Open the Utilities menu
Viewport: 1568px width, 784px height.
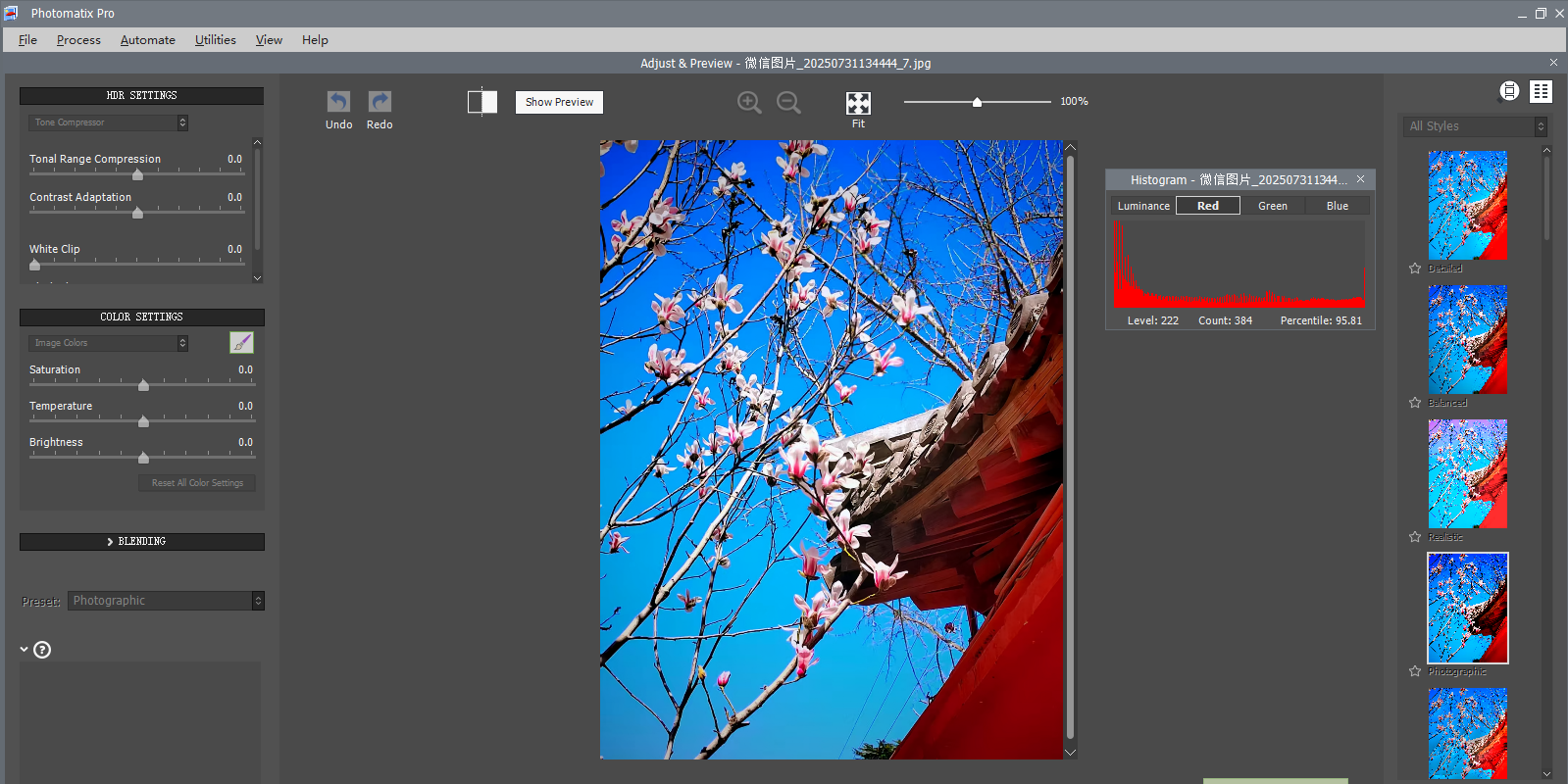[x=215, y=40]
